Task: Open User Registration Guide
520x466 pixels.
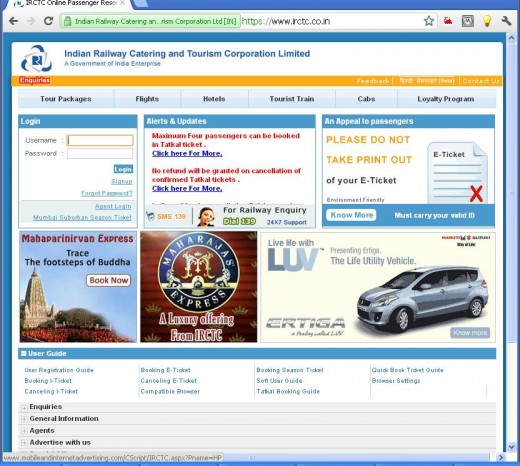Action: click(x=59, y=370)
